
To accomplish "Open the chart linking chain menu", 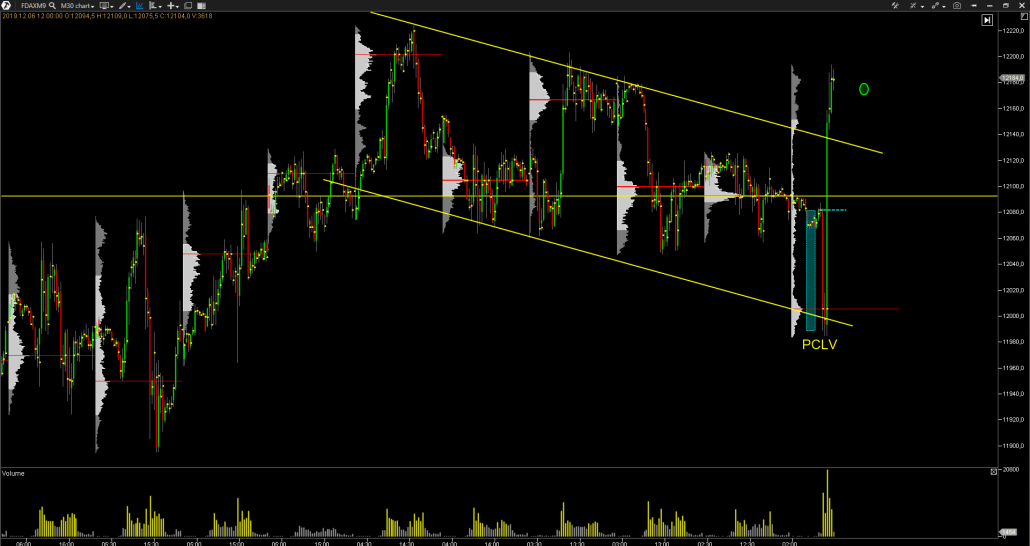I will (935, 6).
